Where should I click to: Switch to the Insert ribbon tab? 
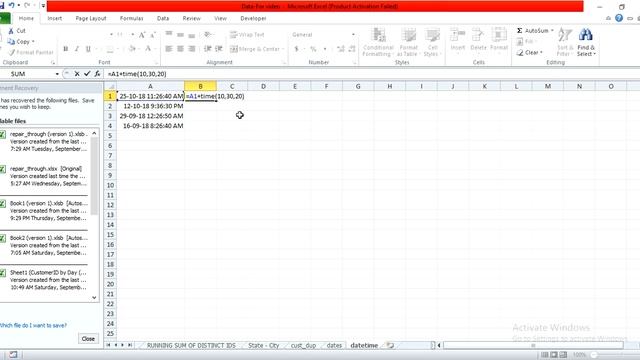click(x=55, y=18)
